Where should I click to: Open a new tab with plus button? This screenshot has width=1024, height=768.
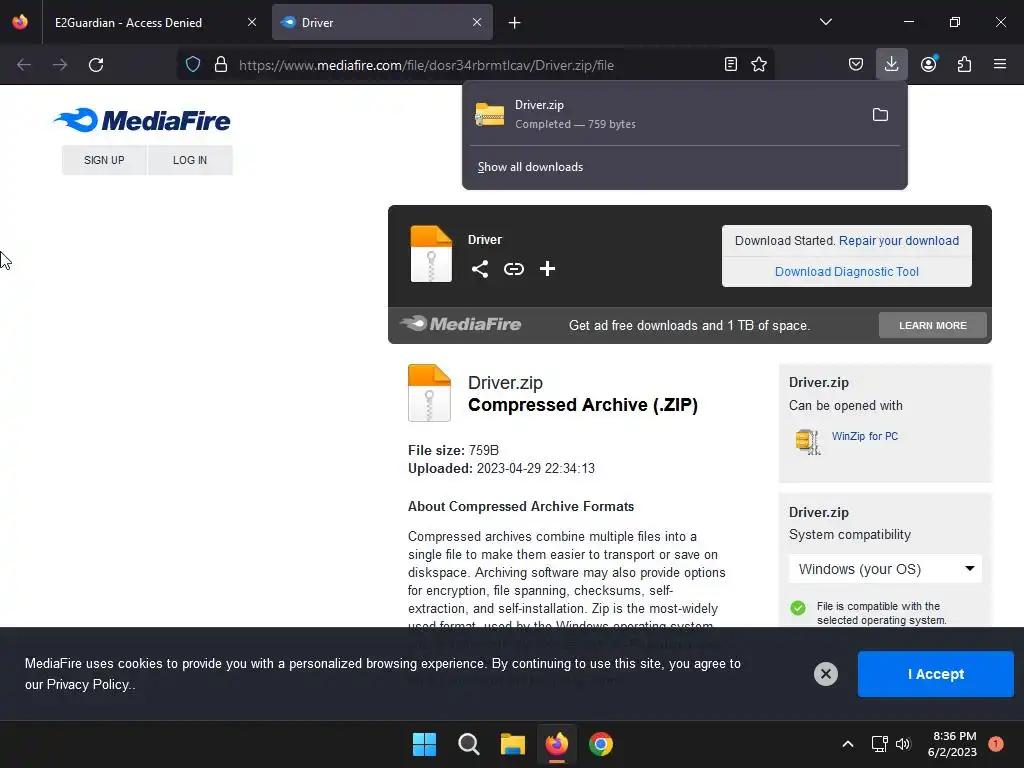pyautogui.click(x=515, y=23)
